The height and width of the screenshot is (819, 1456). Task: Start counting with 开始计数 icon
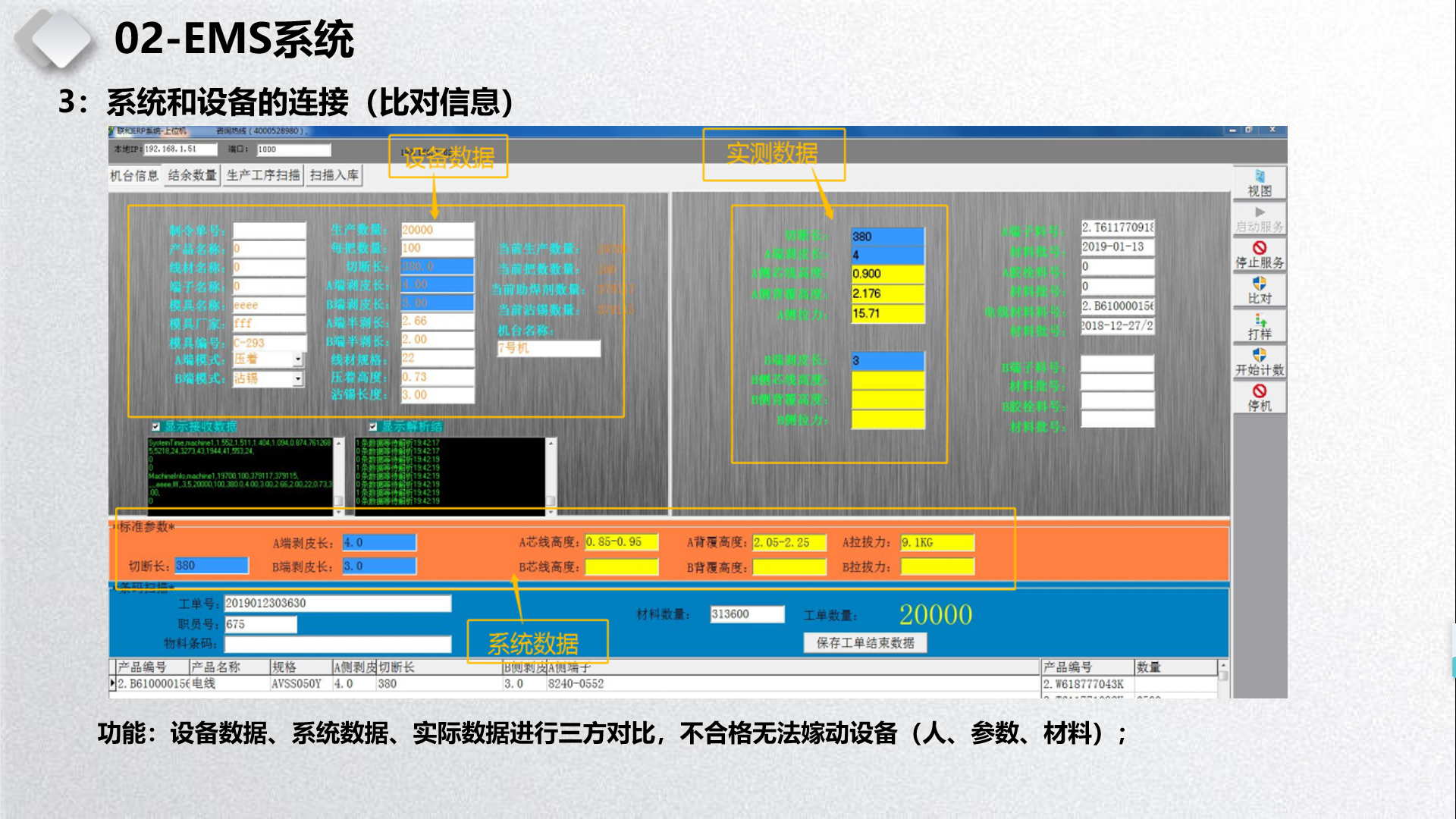pos(1260,355)
